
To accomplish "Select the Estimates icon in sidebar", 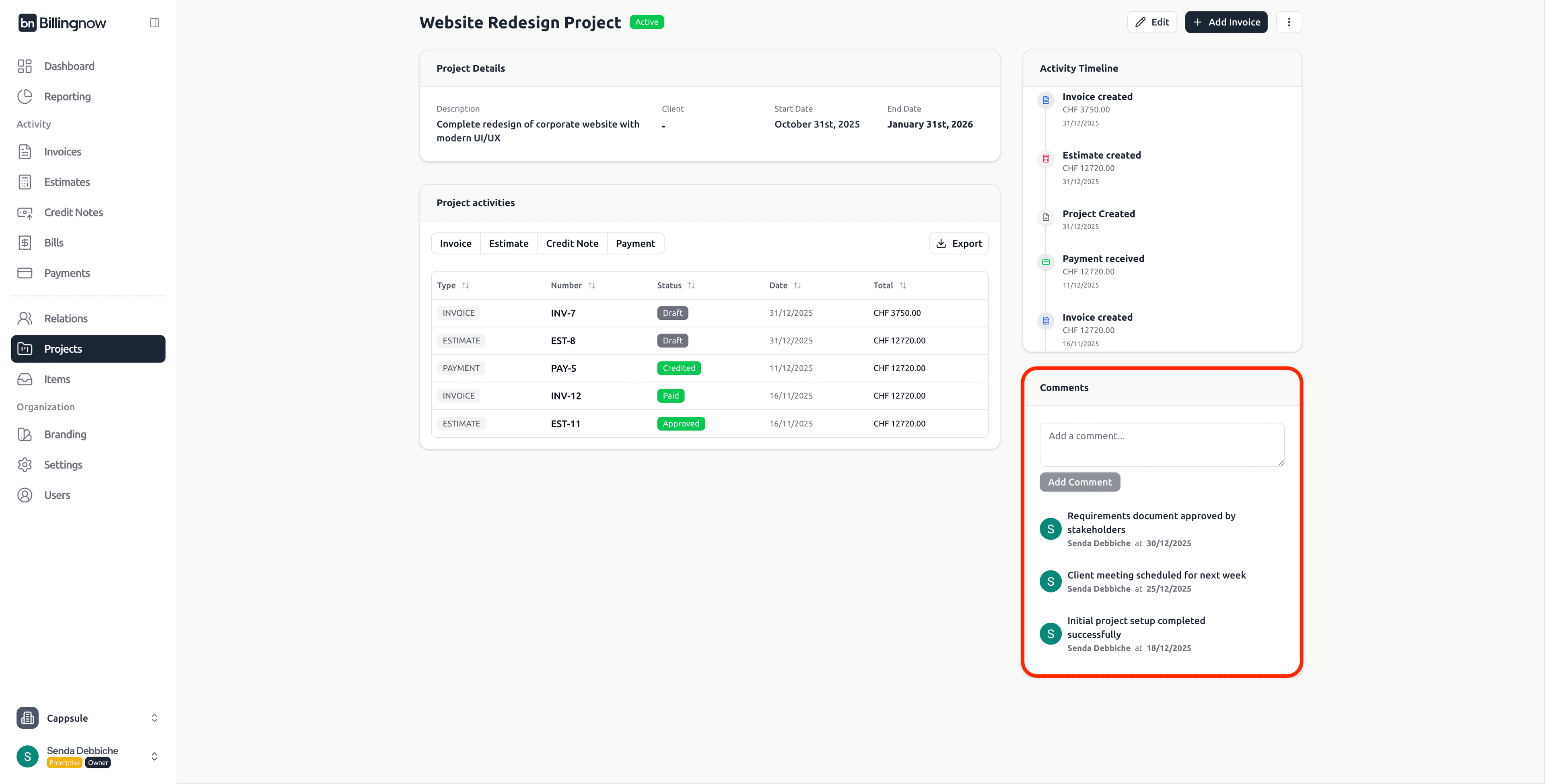I will click(25, 182).
